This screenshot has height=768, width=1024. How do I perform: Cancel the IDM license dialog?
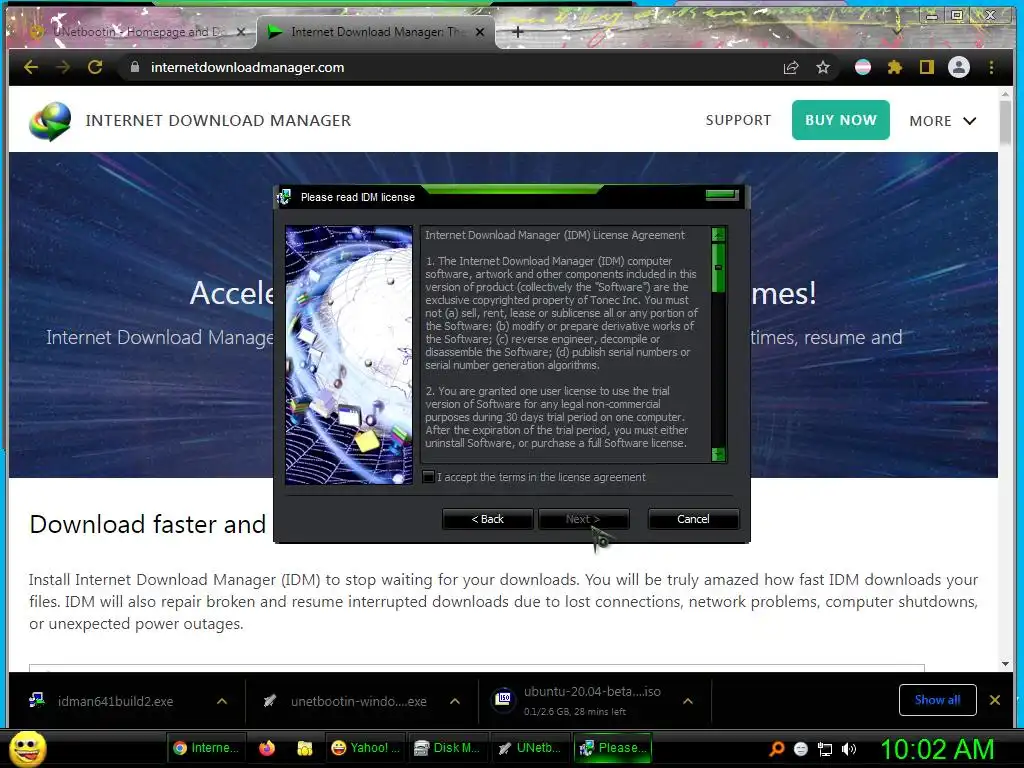click(x=693, y=519)
